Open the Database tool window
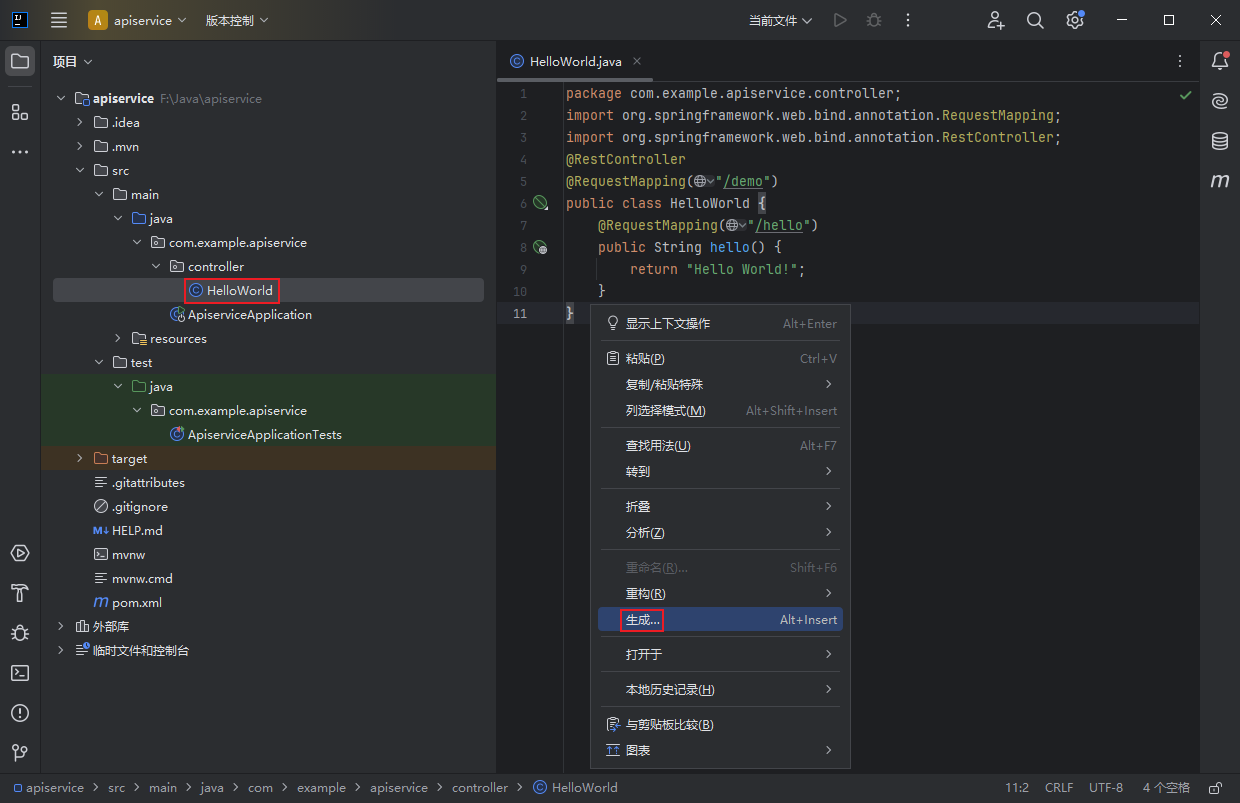Viewport: 1240px width, 803px height. (1219, 141)
